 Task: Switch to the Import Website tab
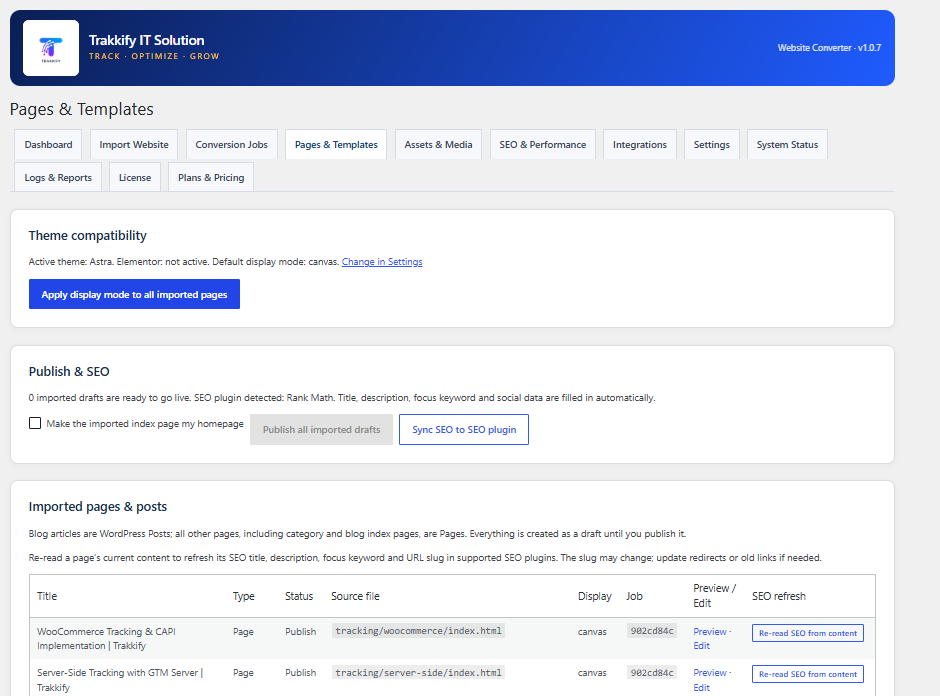[x=134, y=144]
